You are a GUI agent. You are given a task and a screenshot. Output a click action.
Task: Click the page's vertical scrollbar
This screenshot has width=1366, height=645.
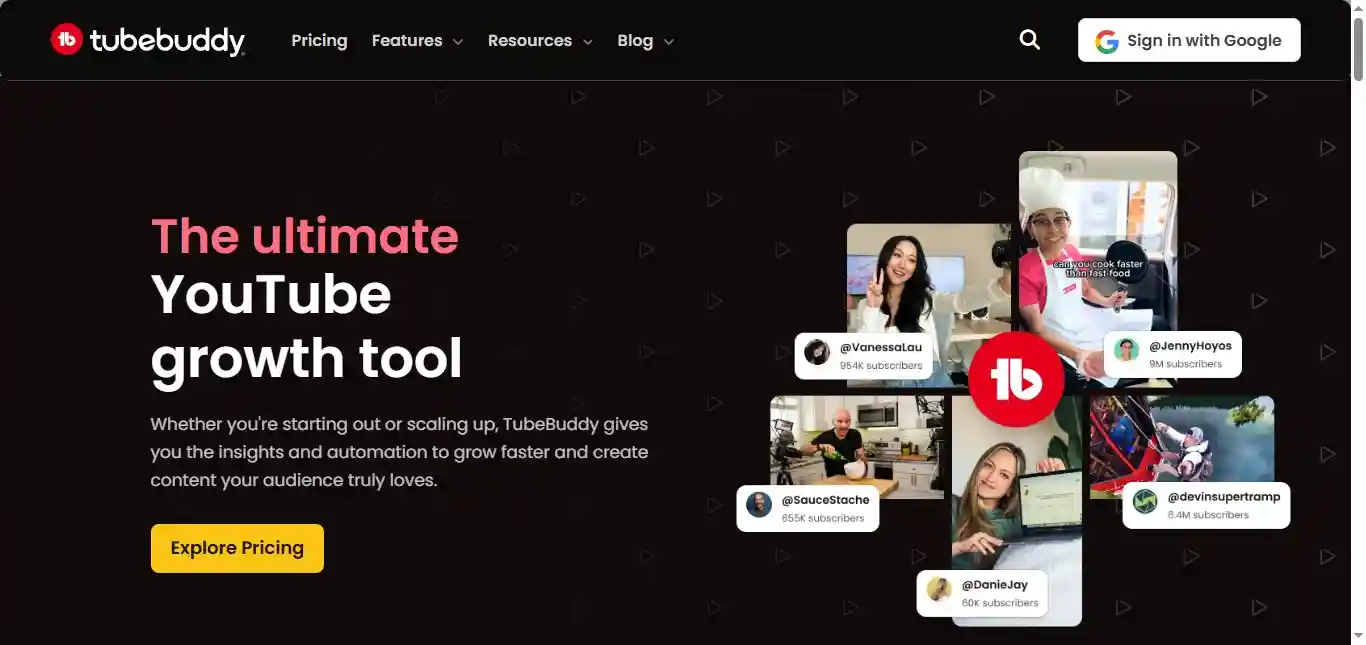pyautogui.click(x=1357, y=322)
